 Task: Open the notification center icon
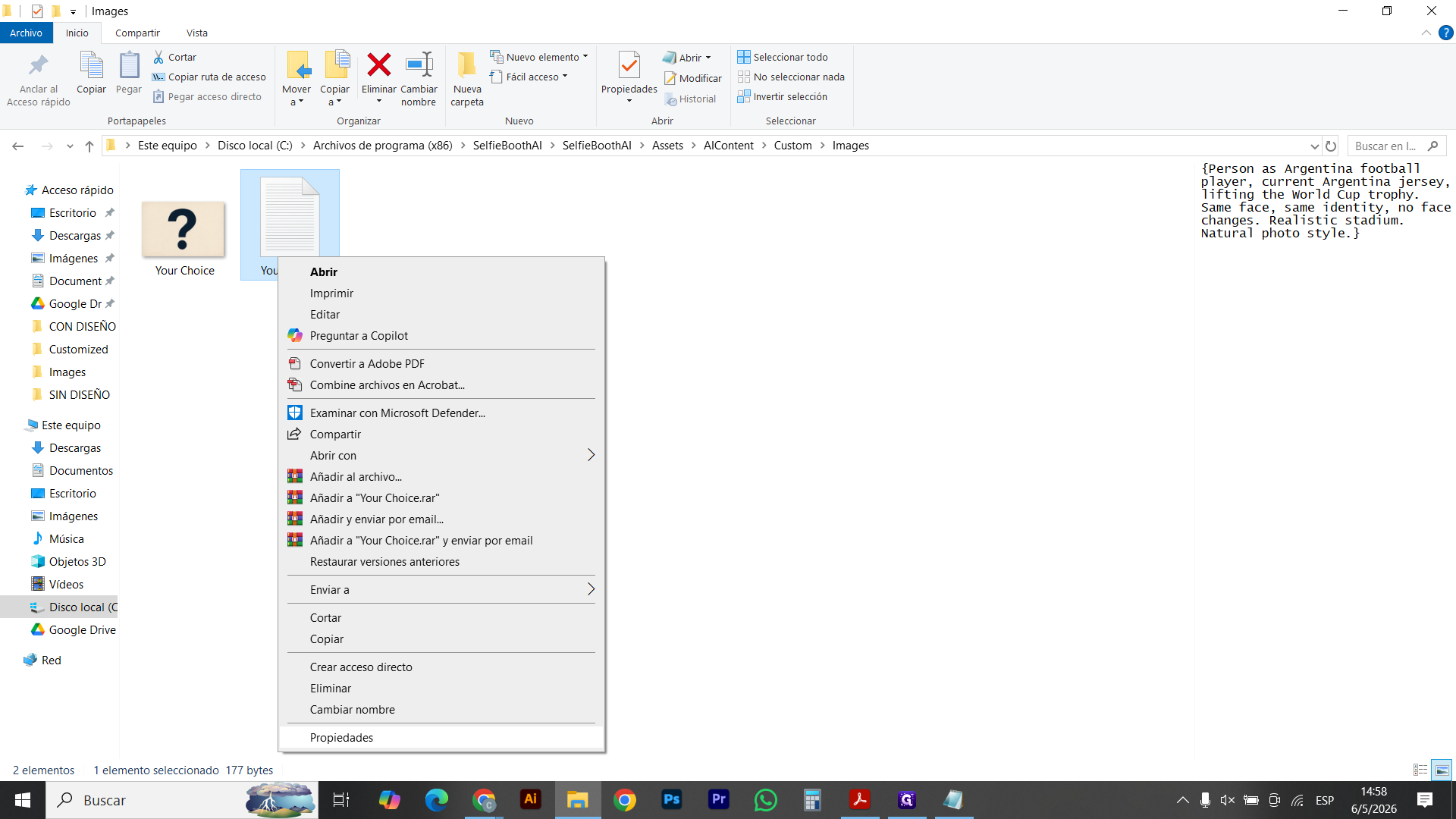[x=1425, y=799]
